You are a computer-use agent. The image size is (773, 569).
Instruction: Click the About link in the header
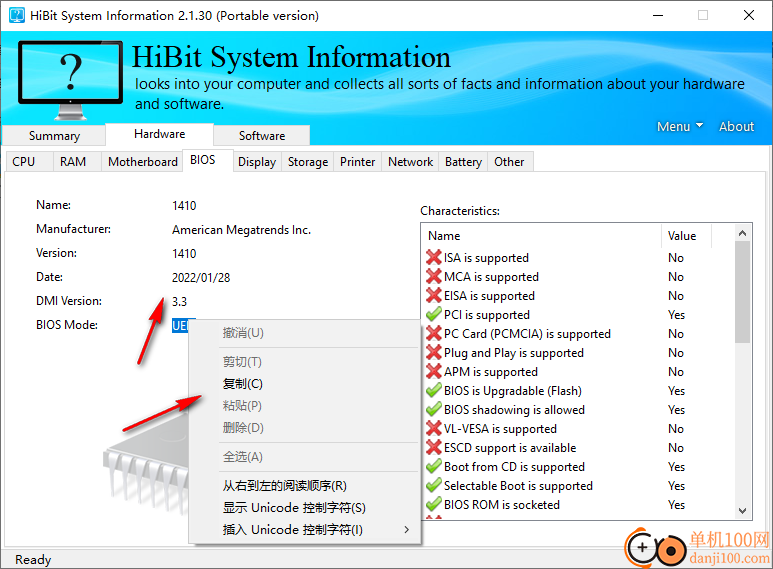click(736, 126)
